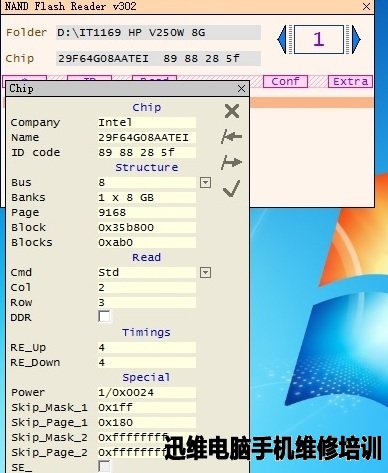Click the left blue arrow beside number 1

point(282,39)
